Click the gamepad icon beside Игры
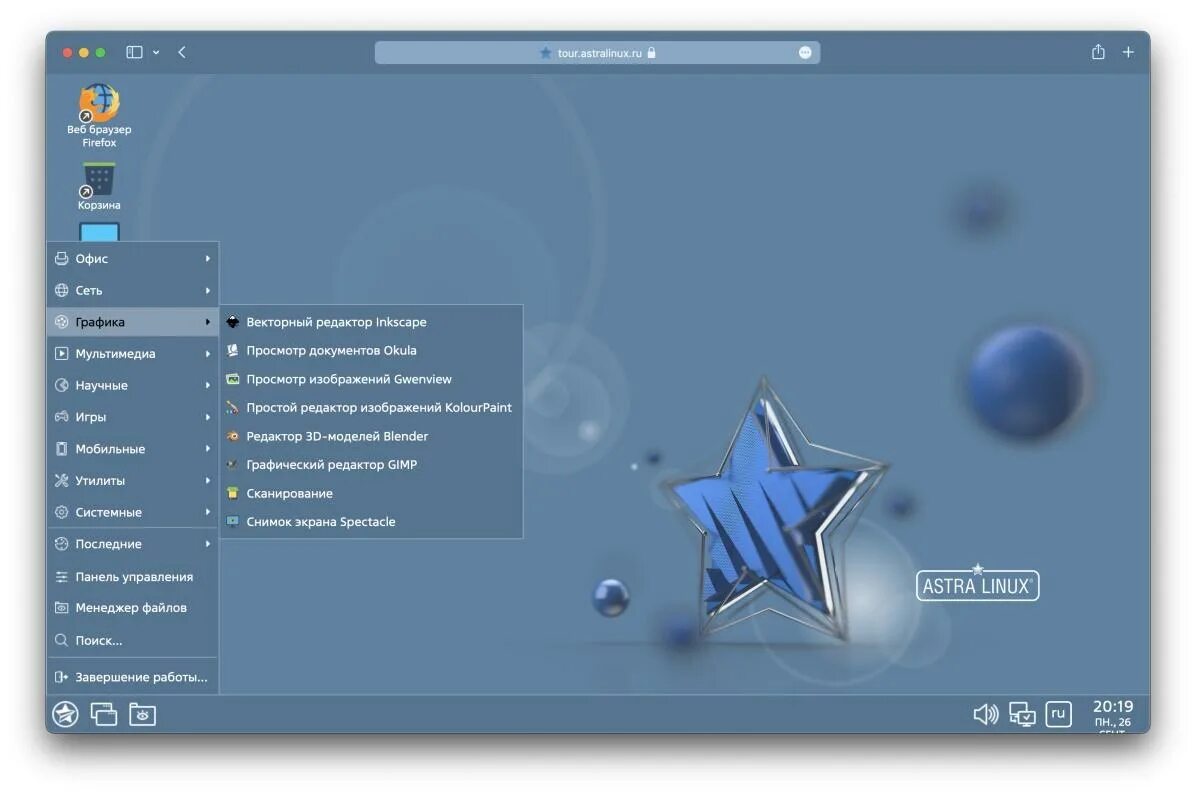The image size is (1196, 794). click(x=62, y=416)
